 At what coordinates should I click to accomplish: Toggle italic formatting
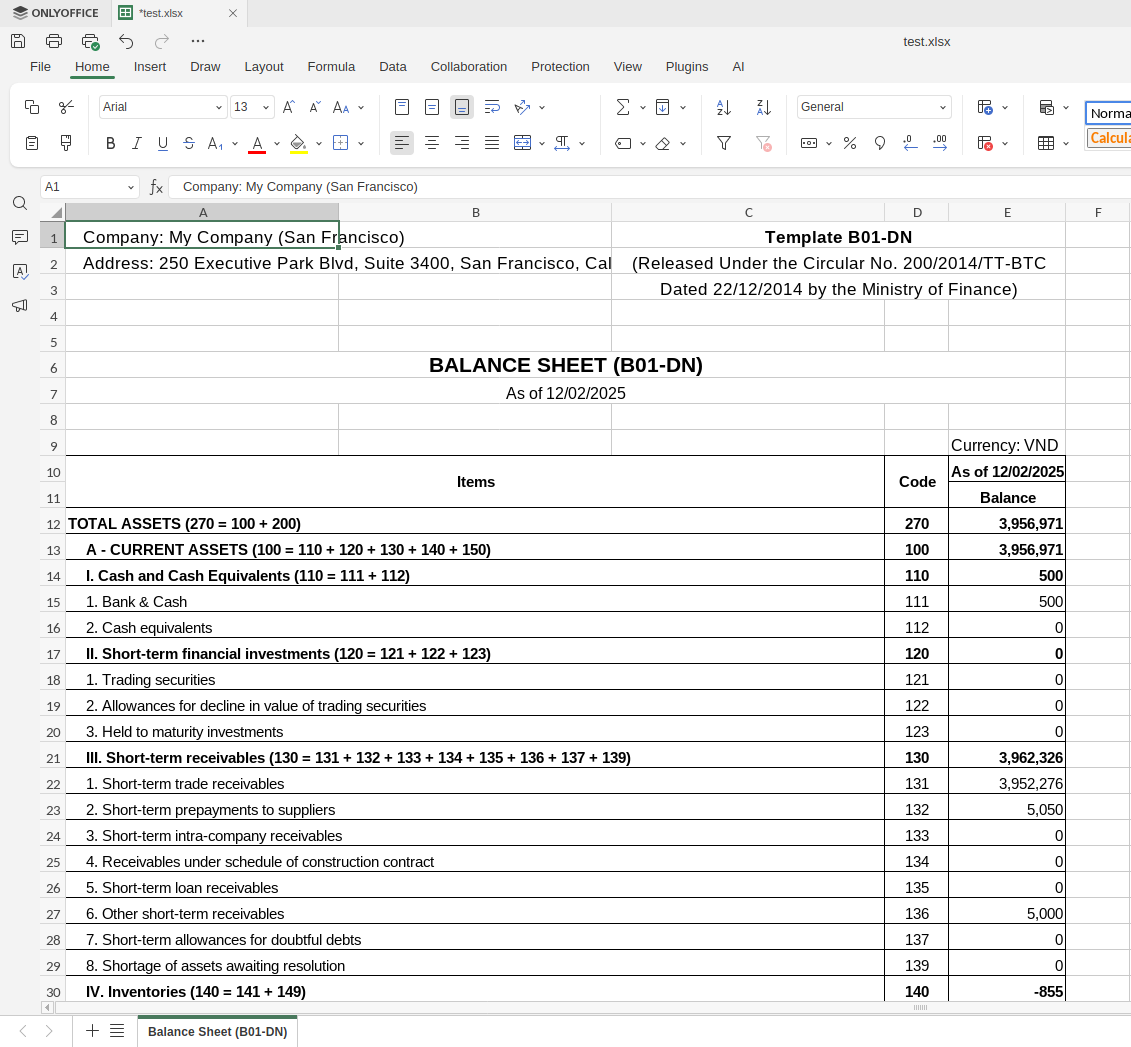pos(137,143)
